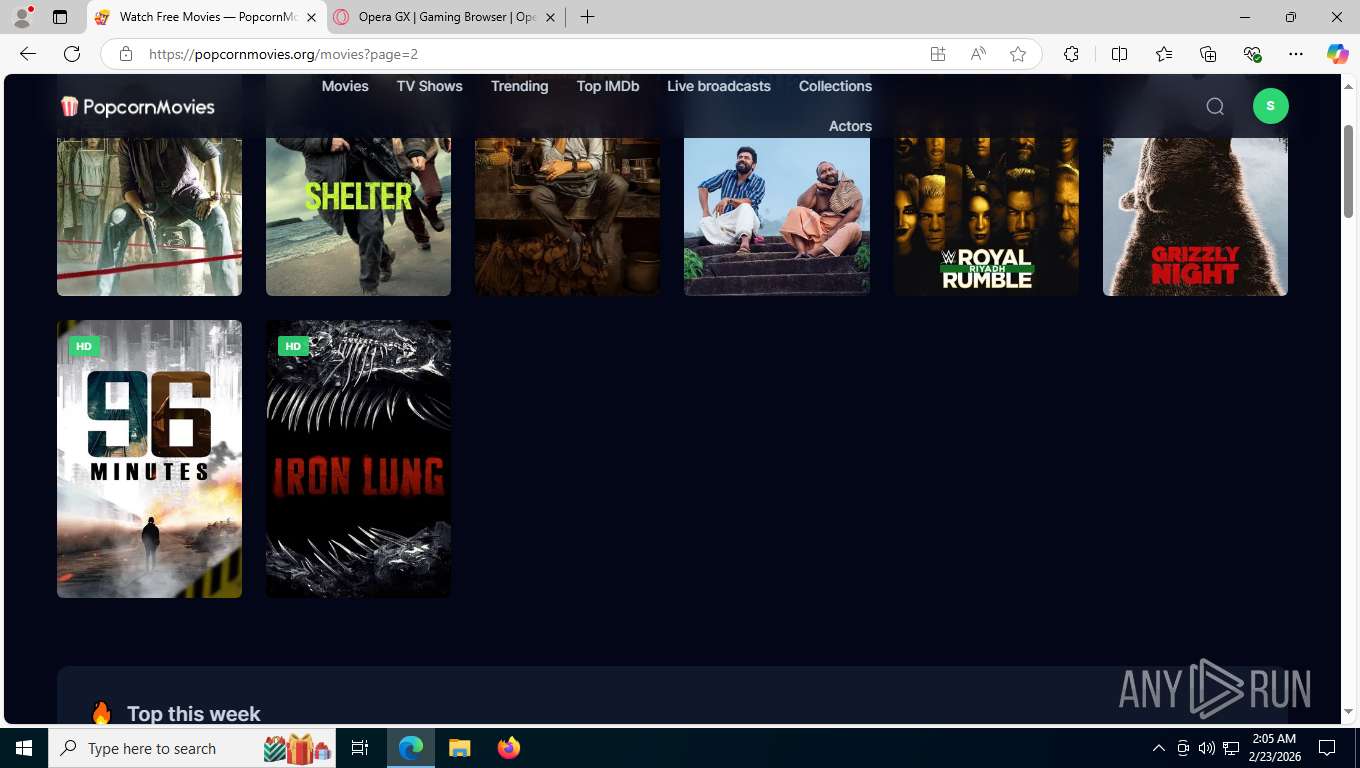
Task: Open the Iron Lung movie poster
Action: click(358, 459)
